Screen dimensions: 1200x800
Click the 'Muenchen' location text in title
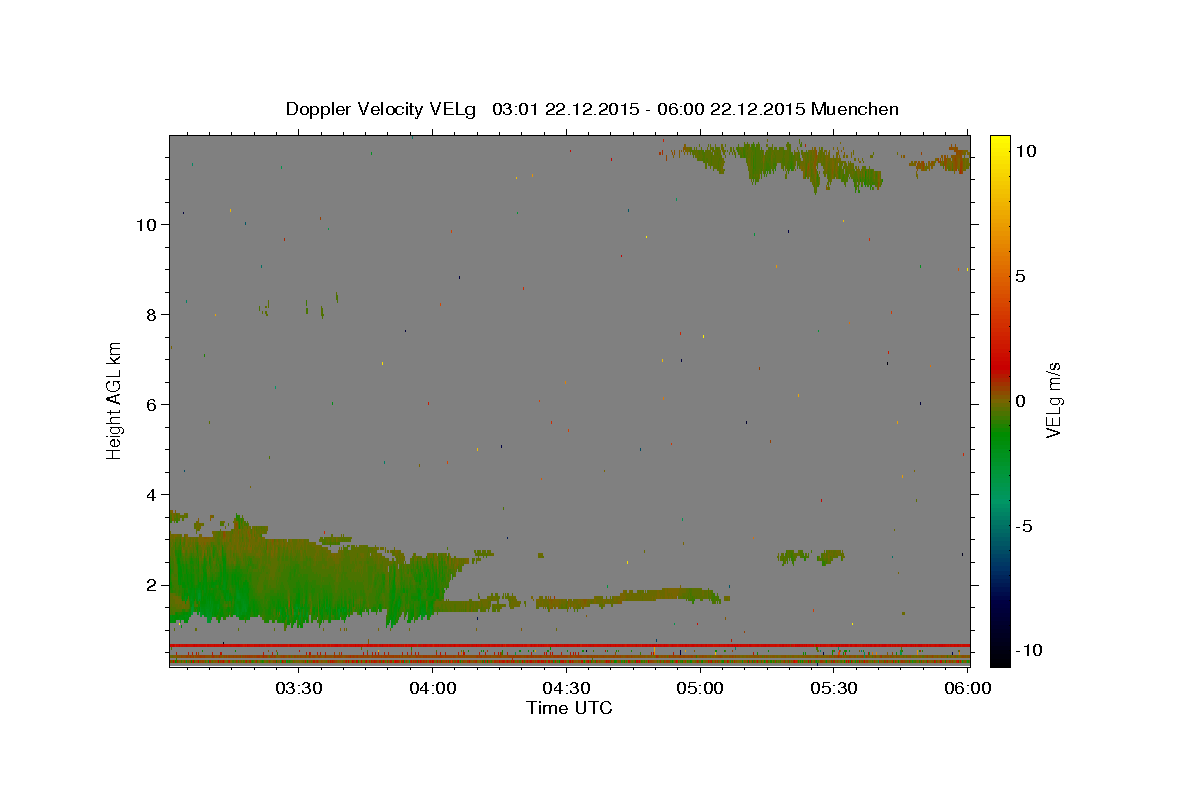coord(855,109)
